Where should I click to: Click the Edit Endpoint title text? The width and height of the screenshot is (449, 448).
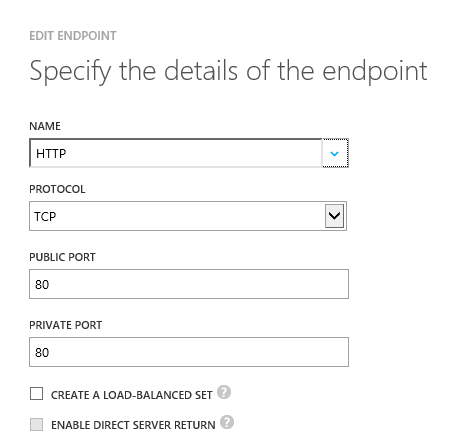point(73,36)
